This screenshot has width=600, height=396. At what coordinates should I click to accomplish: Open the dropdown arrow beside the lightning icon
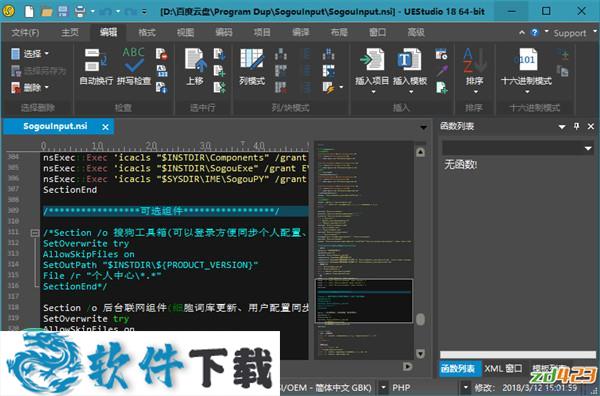[341, 88]
